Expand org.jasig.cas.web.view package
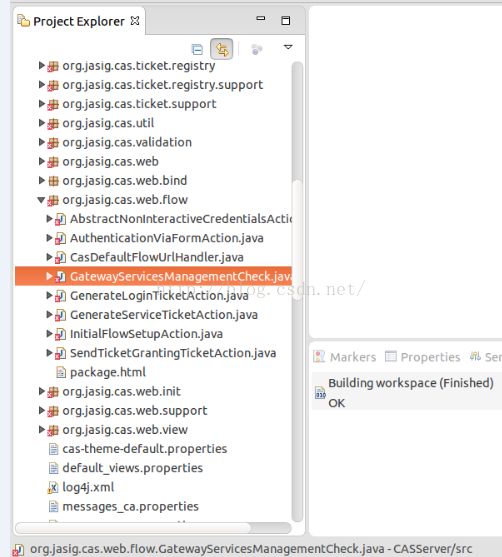Screen dimensions: 502x557 (x=42, y=429)
